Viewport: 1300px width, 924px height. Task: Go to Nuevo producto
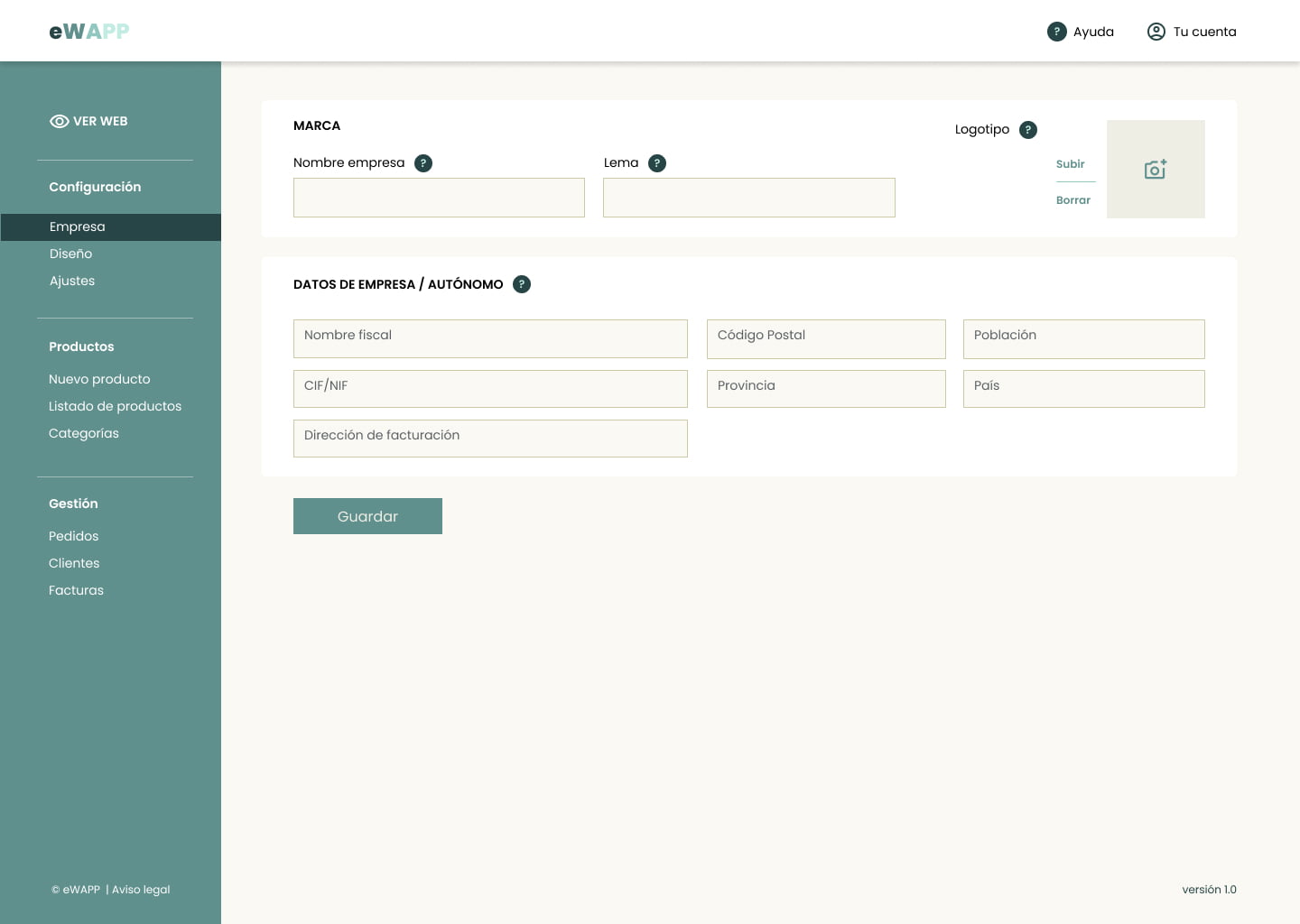(x=99, y=379)
